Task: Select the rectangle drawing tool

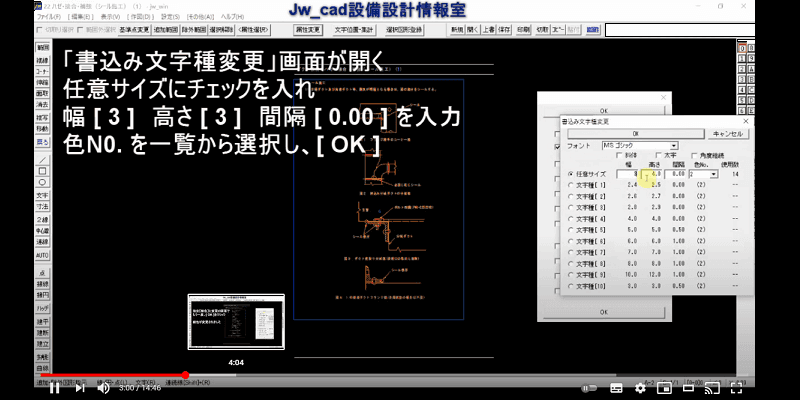Action: 42,171
